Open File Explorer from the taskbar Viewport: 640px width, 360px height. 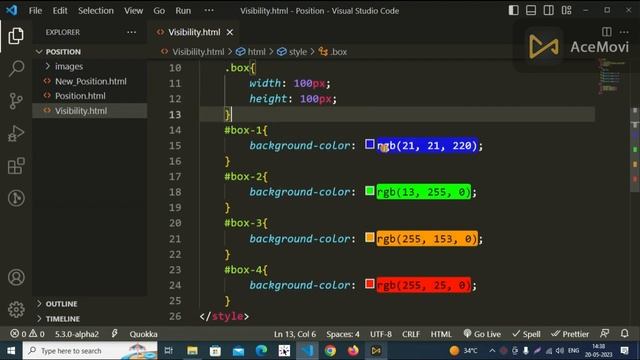point(192,350)
